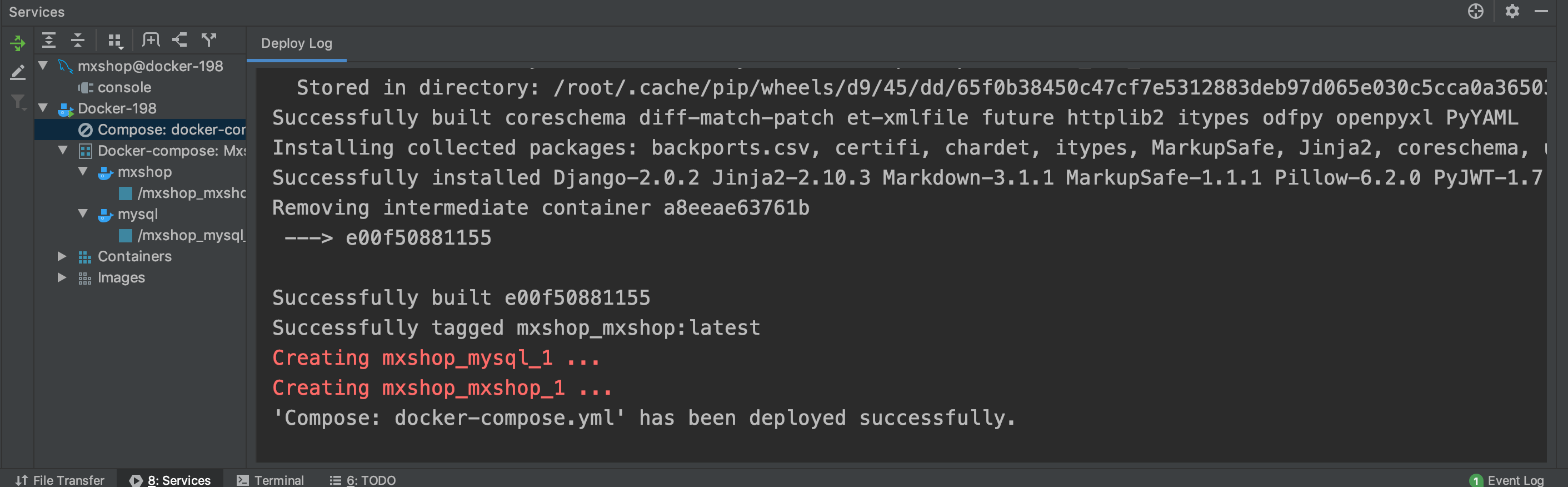
Task: Open the Terminal tool window tab
Action: click(x=270, y=480)
